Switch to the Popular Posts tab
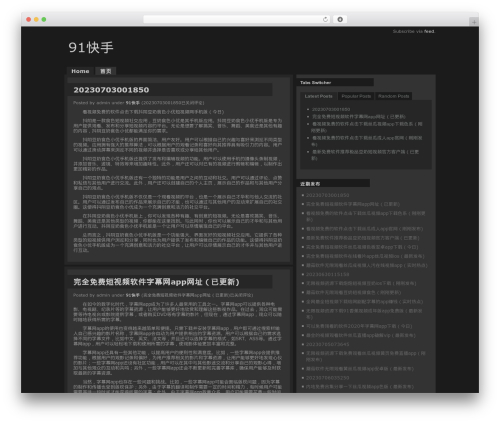Image resolution: width=500 pixels, height=423 pixels. pyautogui.click(x=356, y=96)
